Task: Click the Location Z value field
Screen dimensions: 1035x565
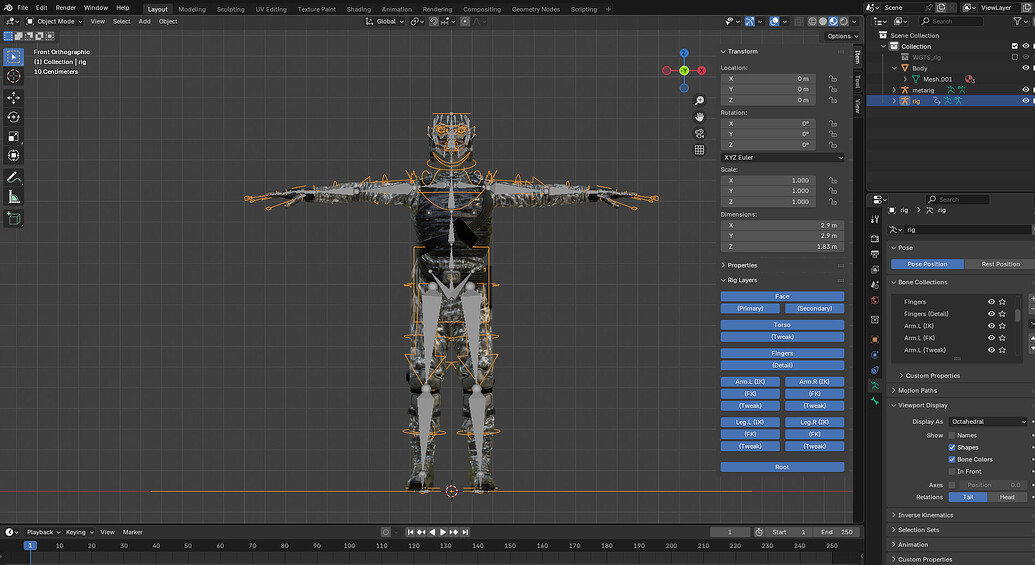Action: click(x=768, y=100)
